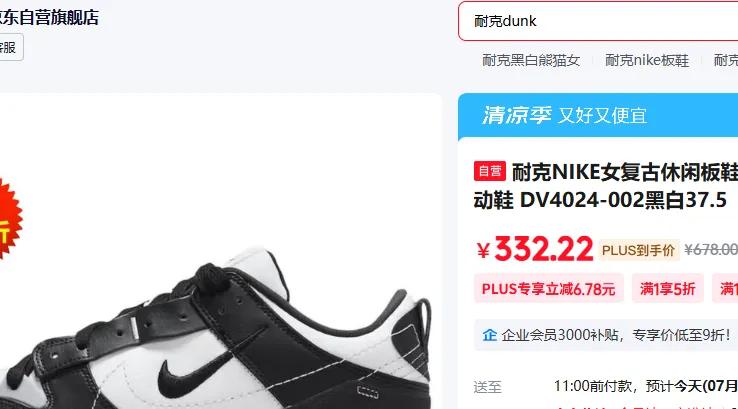
Task: Open the 京东自营旗舰店 store page
Action: (x=48, y=17)
